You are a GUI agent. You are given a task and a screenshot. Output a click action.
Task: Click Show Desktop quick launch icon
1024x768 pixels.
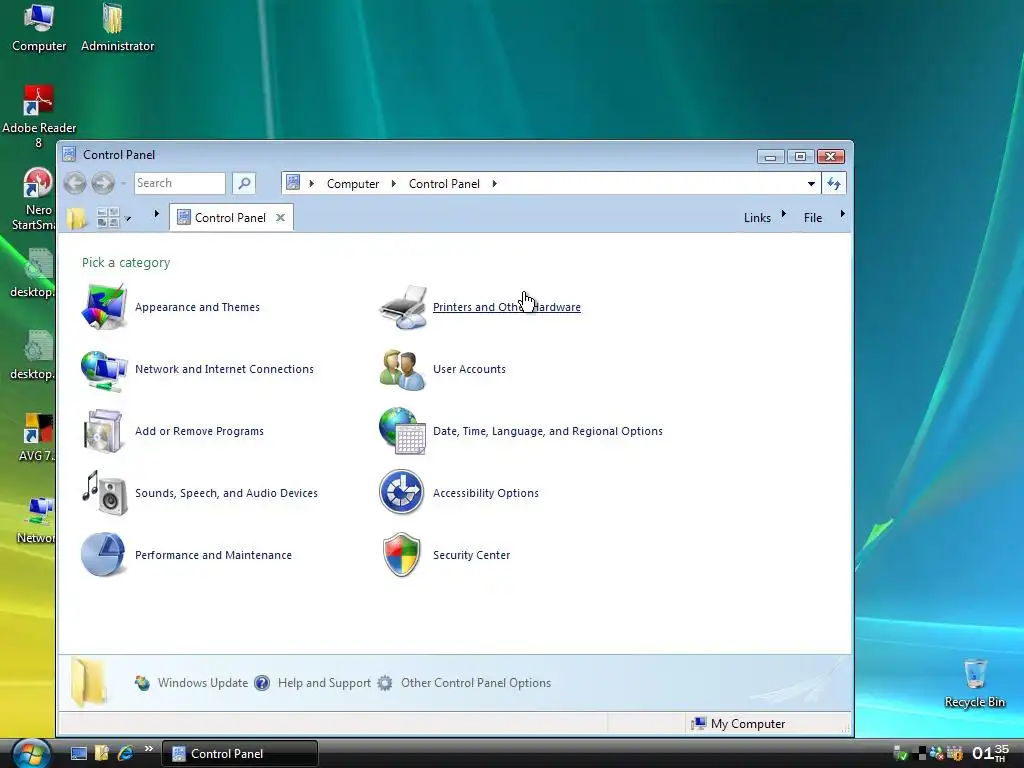coord(78,754)
